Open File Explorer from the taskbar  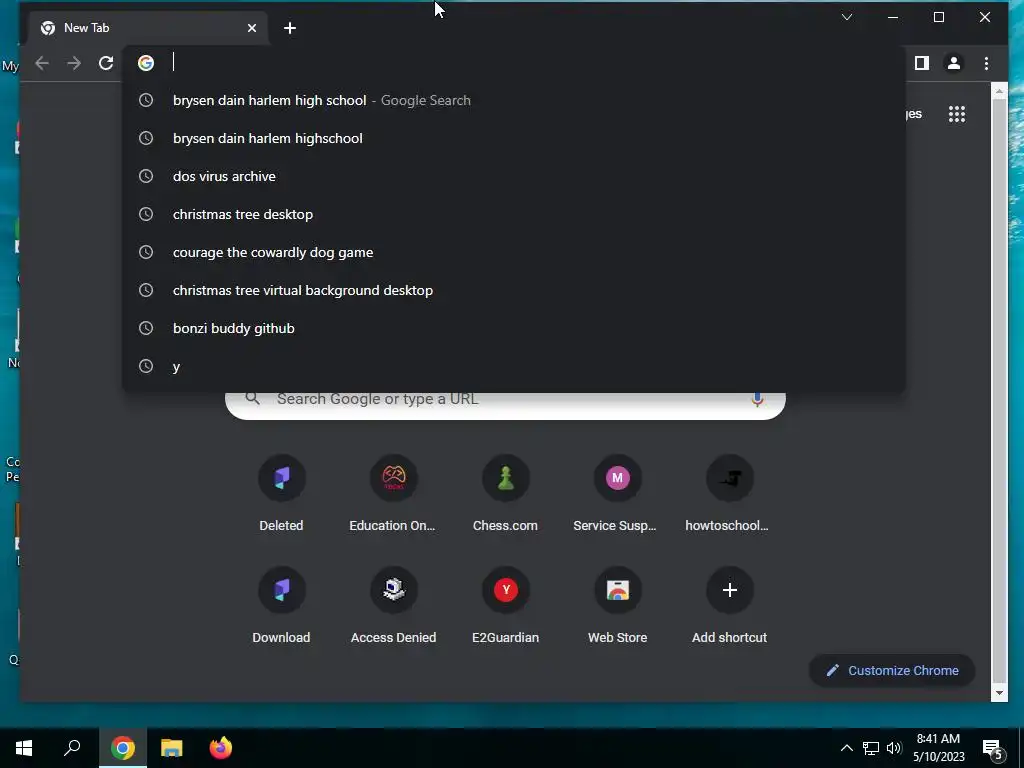click(x=172, y=748)
